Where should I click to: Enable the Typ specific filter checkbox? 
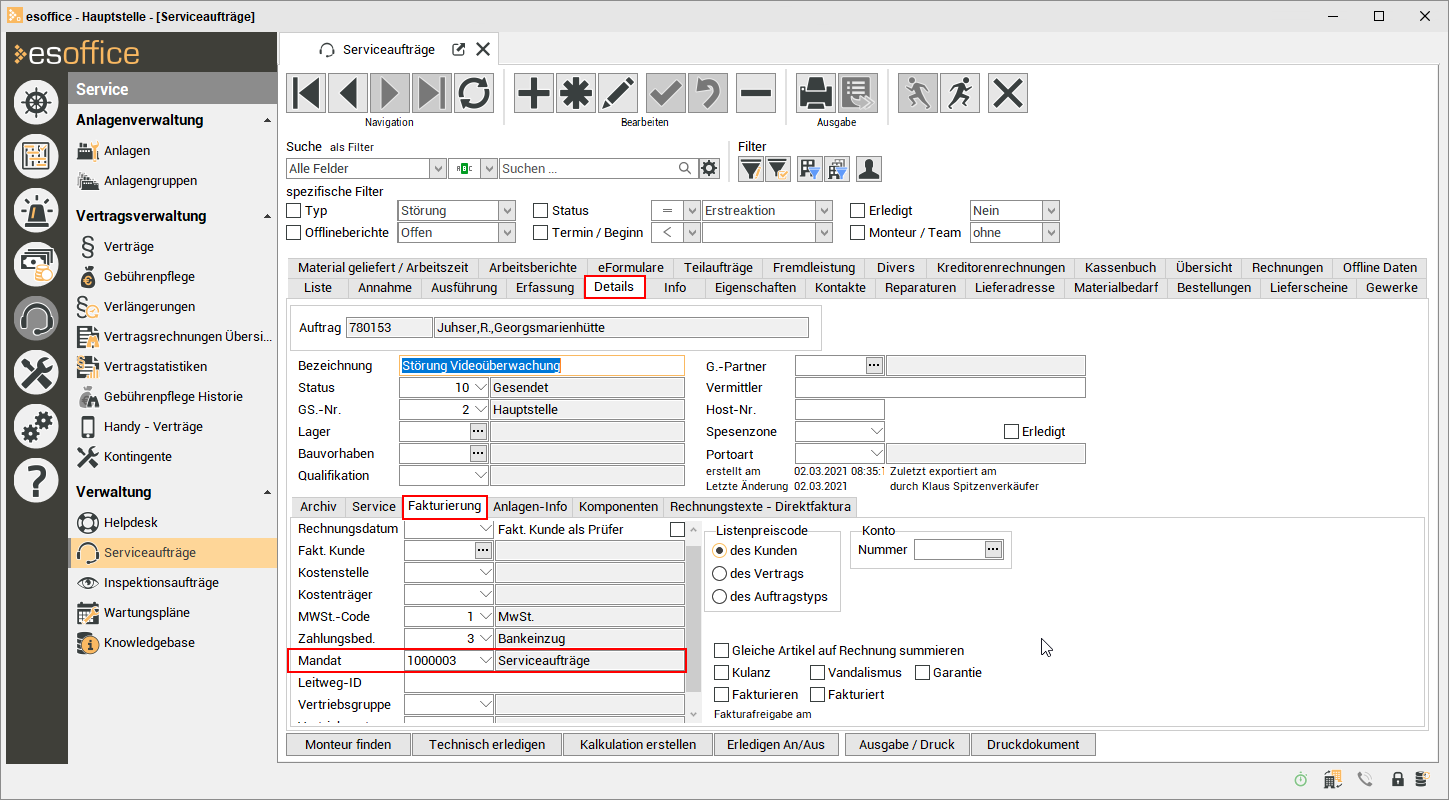click(294, 211)
